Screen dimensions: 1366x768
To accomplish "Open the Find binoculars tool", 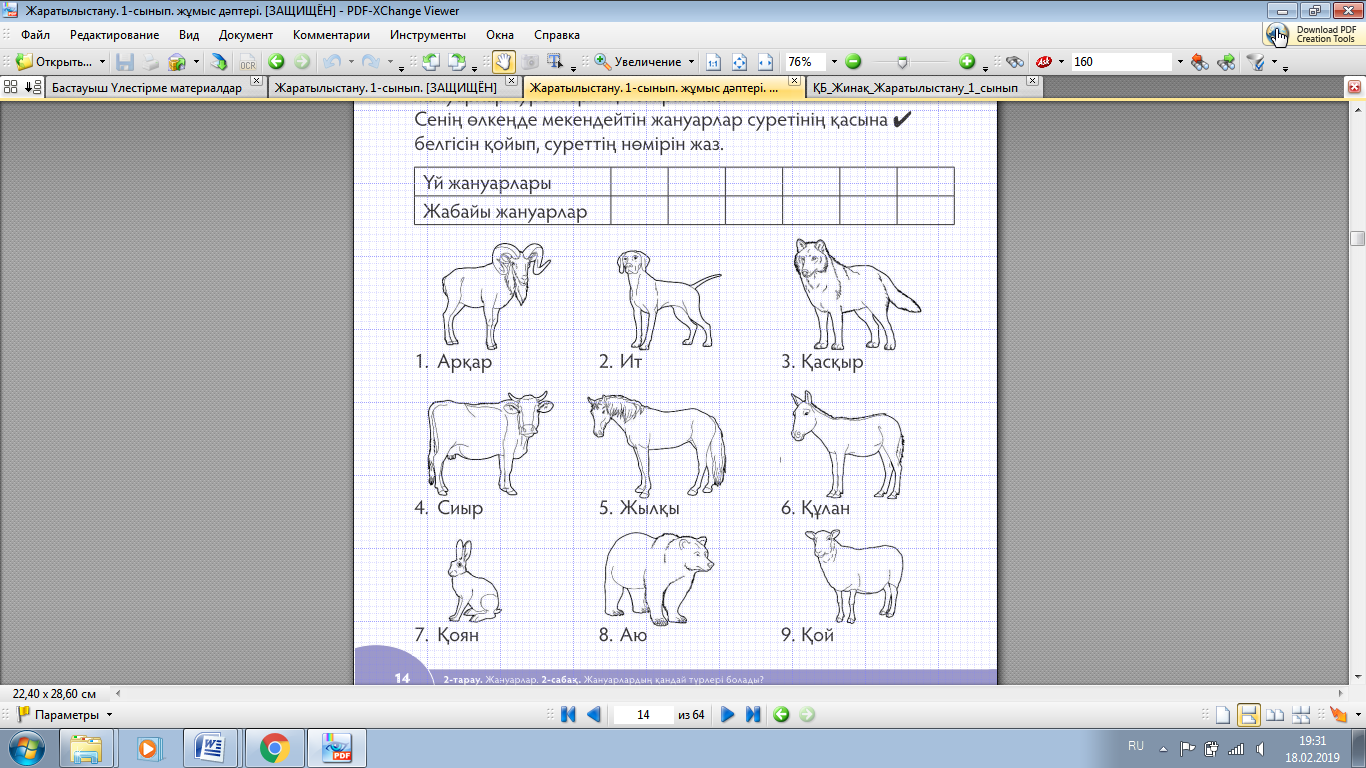I will 1014,62.
